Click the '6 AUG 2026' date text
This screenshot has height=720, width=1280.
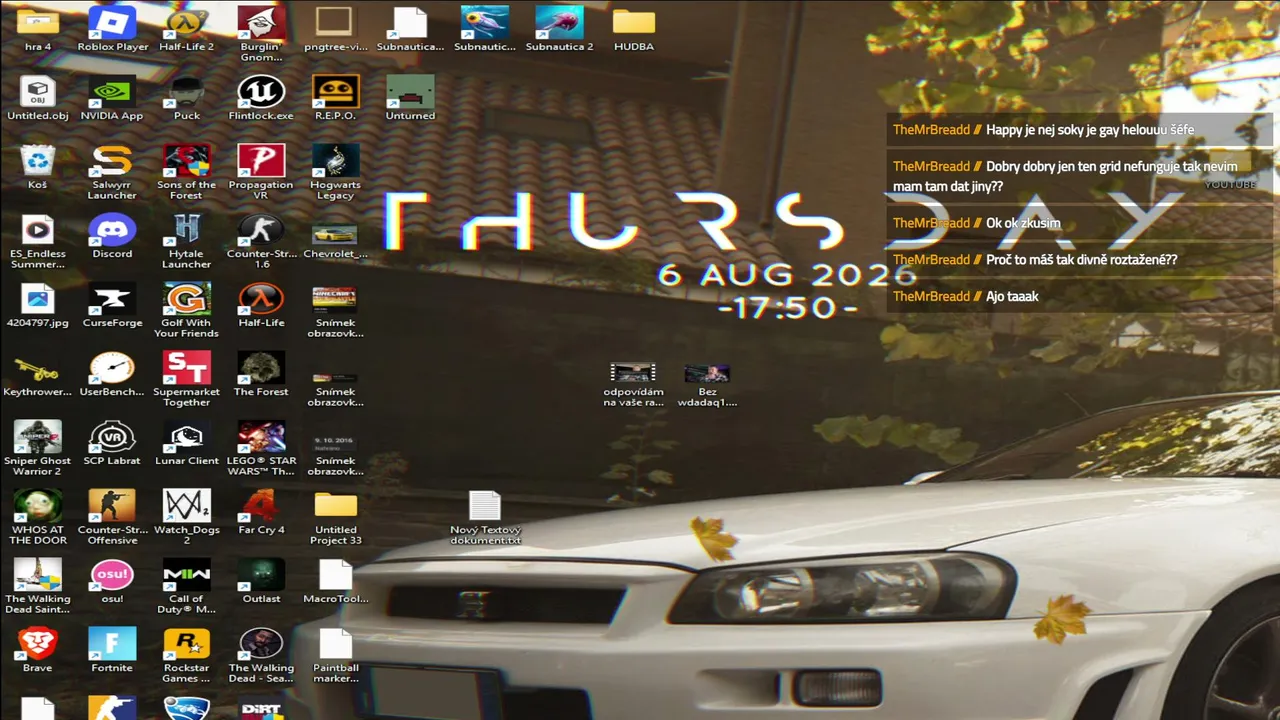pos(787,274)
